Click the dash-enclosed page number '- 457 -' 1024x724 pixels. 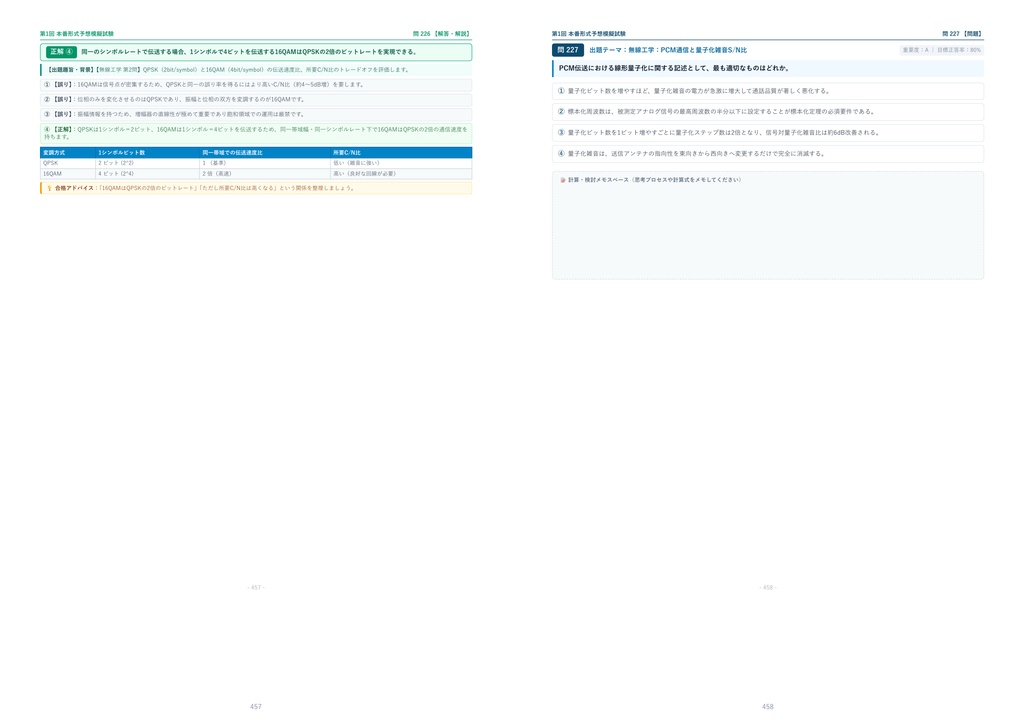pyautogui.click(x=256, y=588)
